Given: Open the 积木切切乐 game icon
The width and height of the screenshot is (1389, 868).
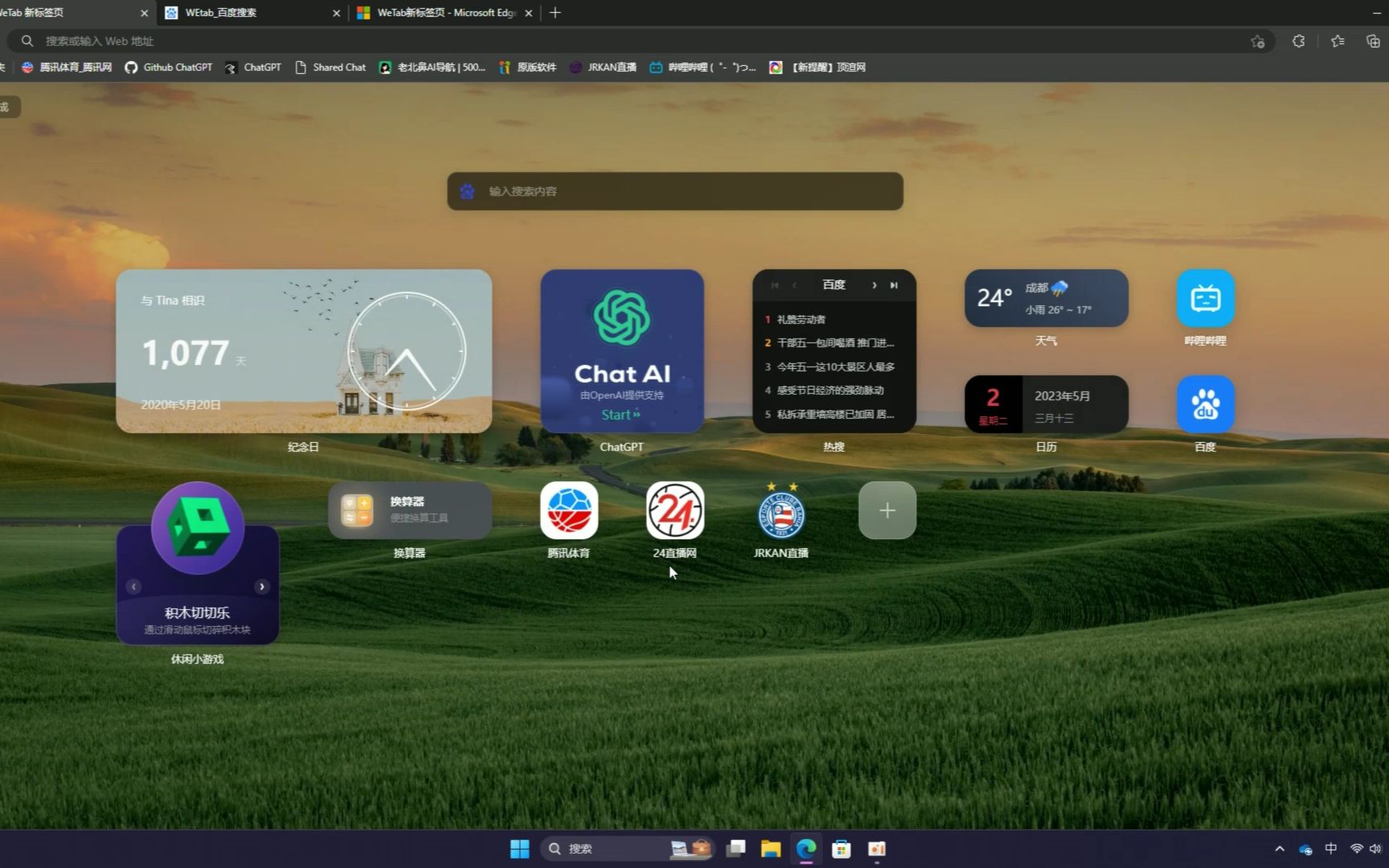Looking at the screenshot, I should tap(198, 528).
